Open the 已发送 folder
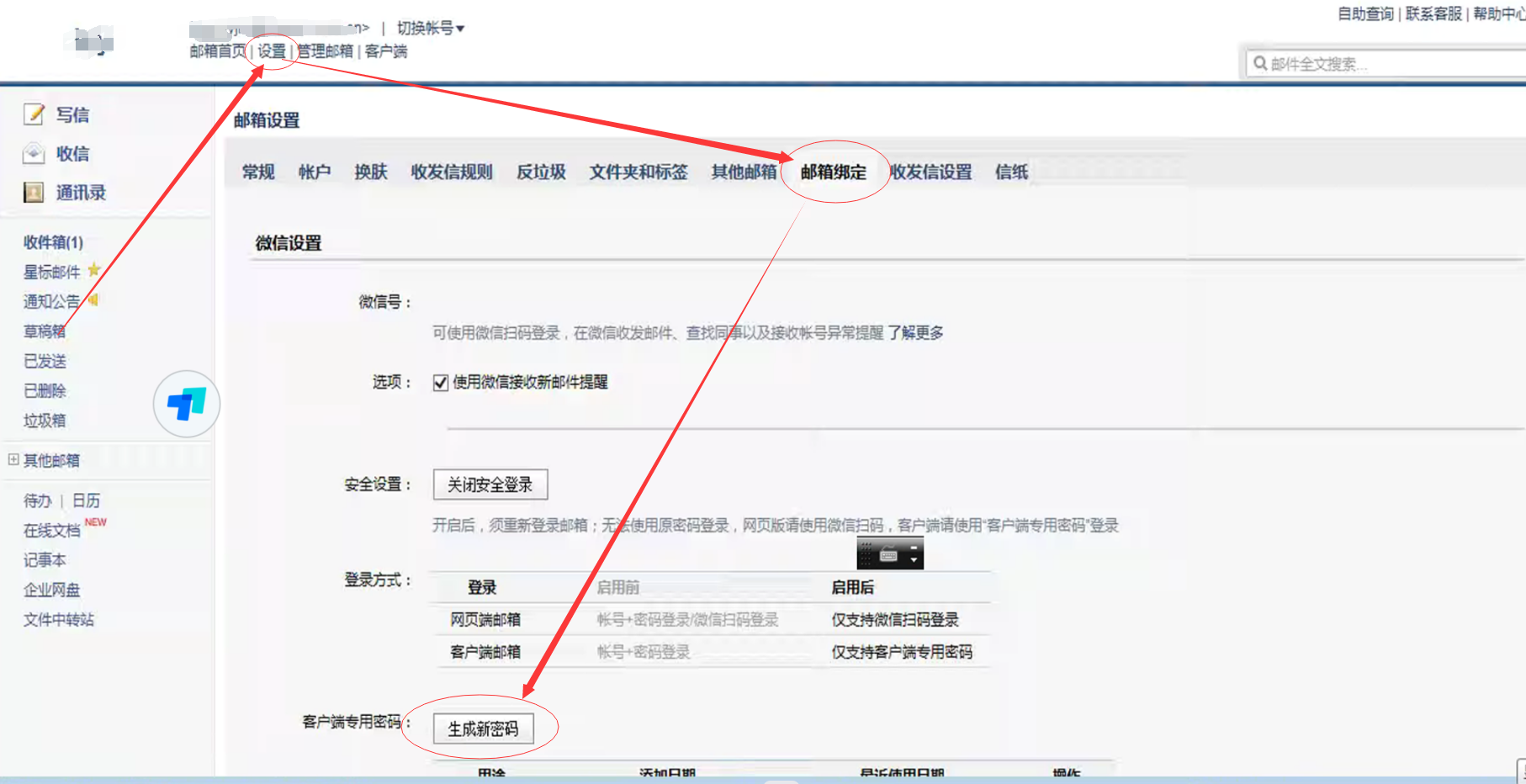The image size is (1526, 784). (45, 361)
